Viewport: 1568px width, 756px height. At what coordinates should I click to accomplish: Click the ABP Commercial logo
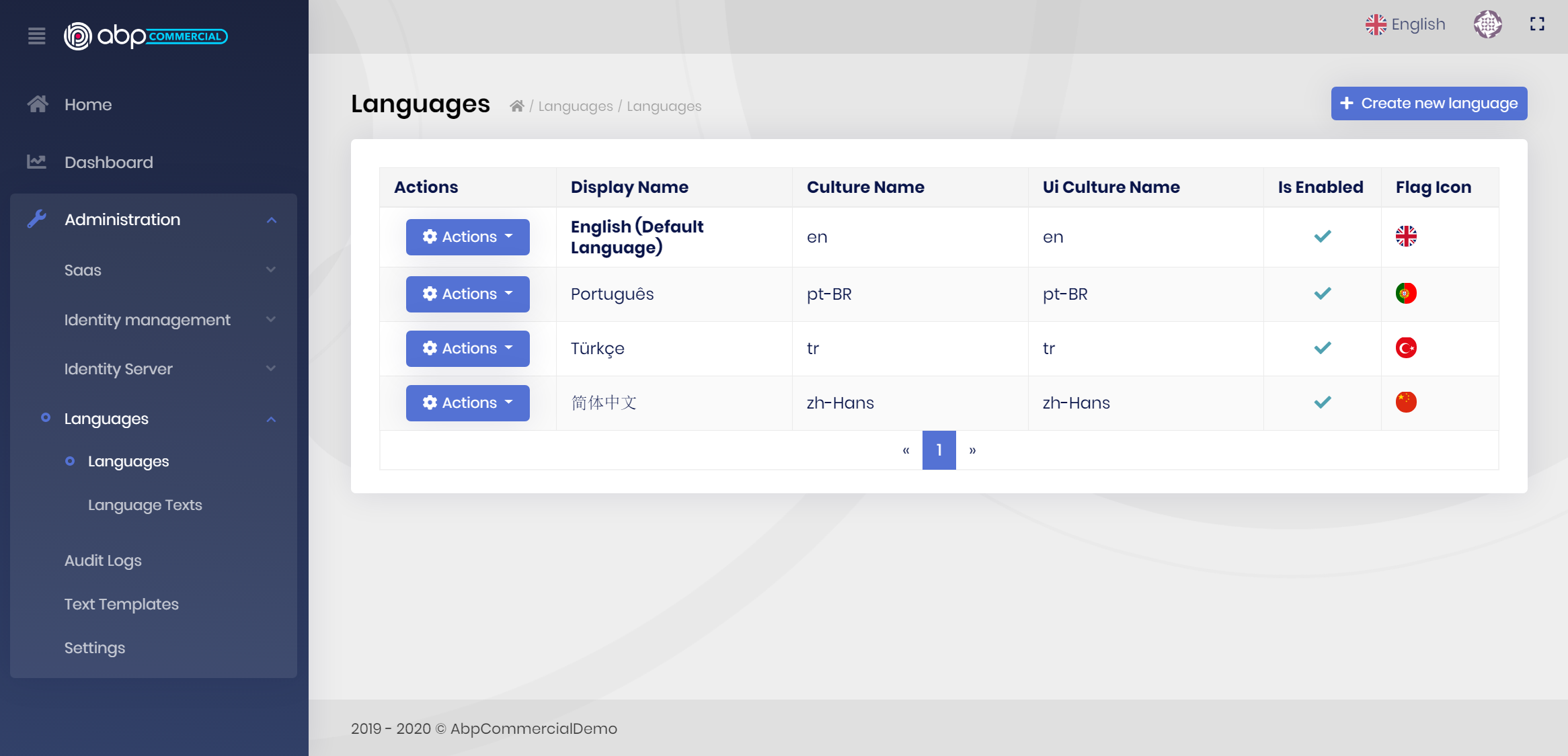145,36
